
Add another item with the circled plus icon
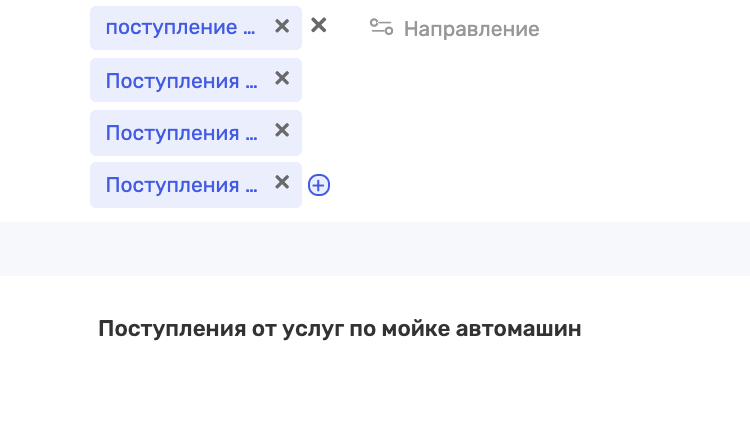319,185
